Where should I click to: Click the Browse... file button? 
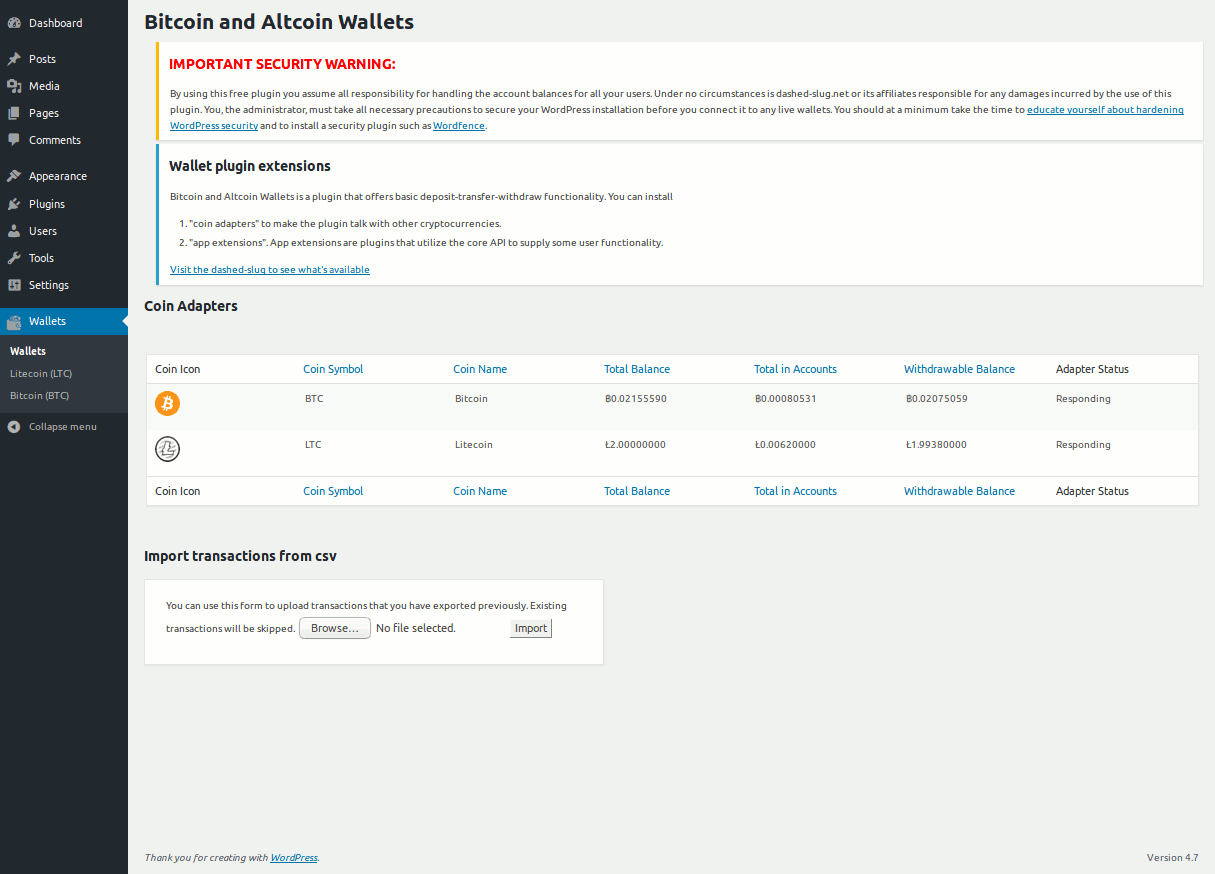(335, 628)
